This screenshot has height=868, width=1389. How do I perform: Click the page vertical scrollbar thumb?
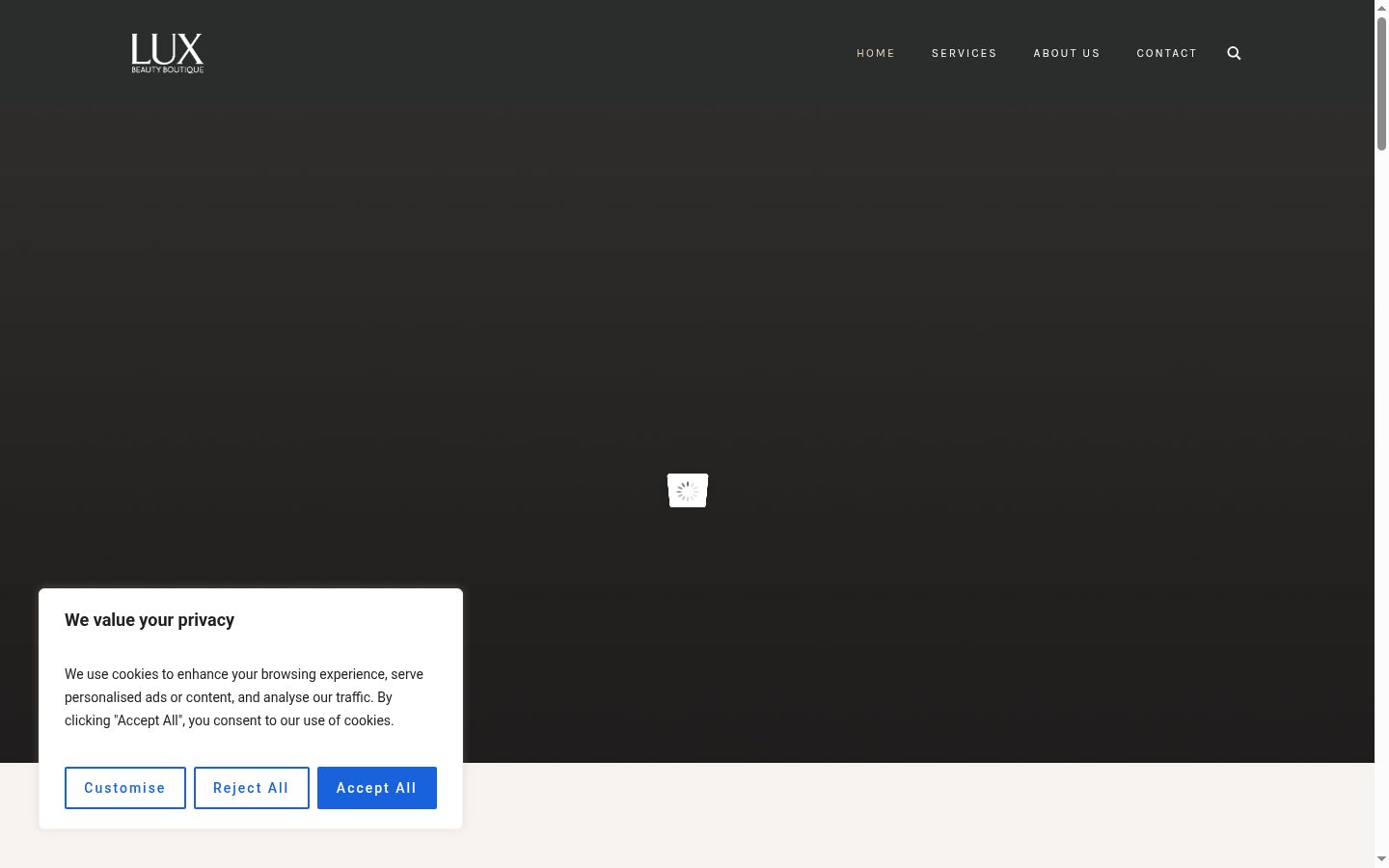pyautogui.click(x=1381, y=82)
